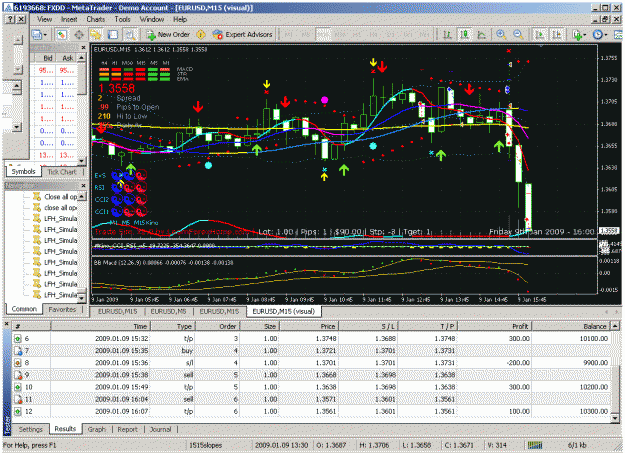
Task: Open the periods clock dropdown
Action: 599,35
